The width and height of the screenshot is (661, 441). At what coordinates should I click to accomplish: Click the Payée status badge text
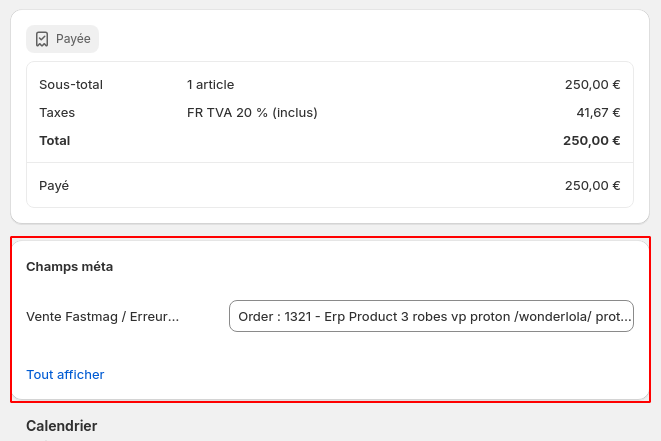click(x=73, y=39)
